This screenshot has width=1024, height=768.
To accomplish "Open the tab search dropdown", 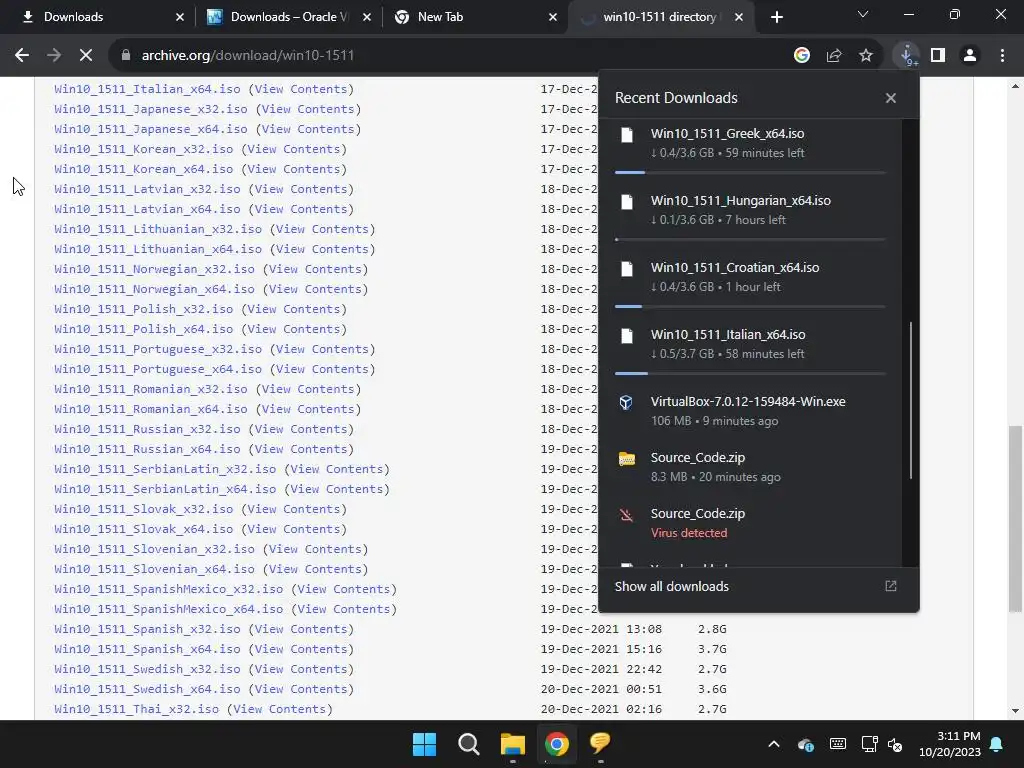I will pos(863,15).
